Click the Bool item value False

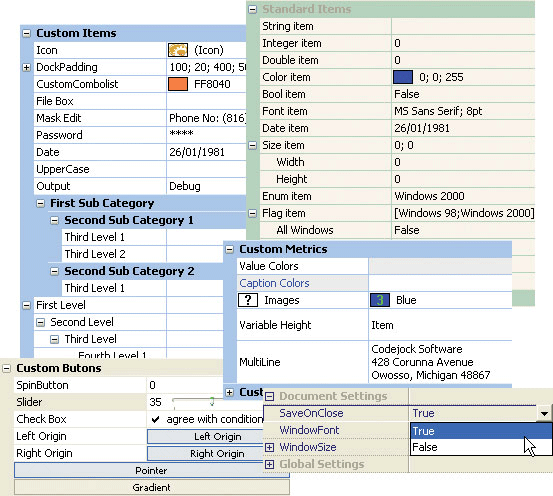click(x=407, y=94)
